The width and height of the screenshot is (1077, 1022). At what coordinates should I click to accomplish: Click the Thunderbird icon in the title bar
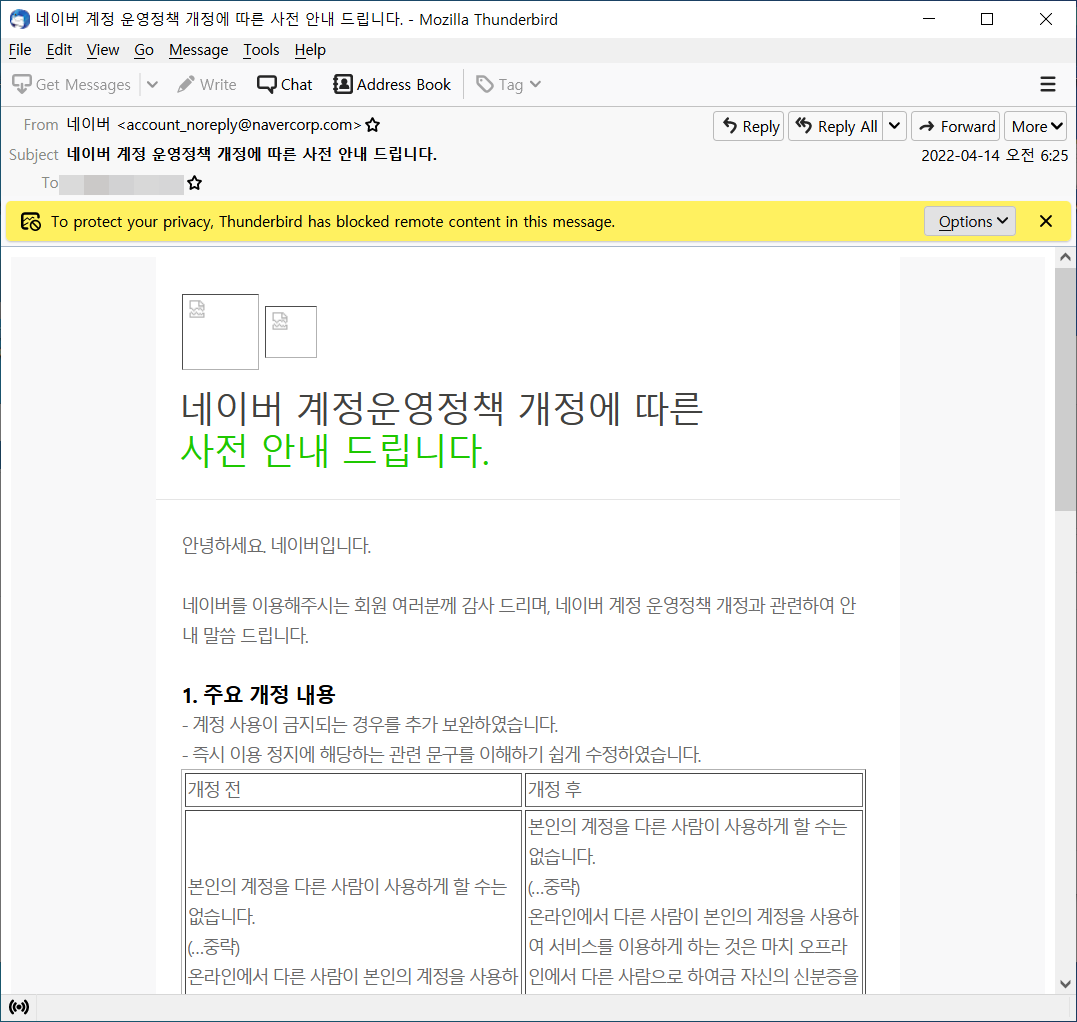pyautogui.click(x=19, y=19)
